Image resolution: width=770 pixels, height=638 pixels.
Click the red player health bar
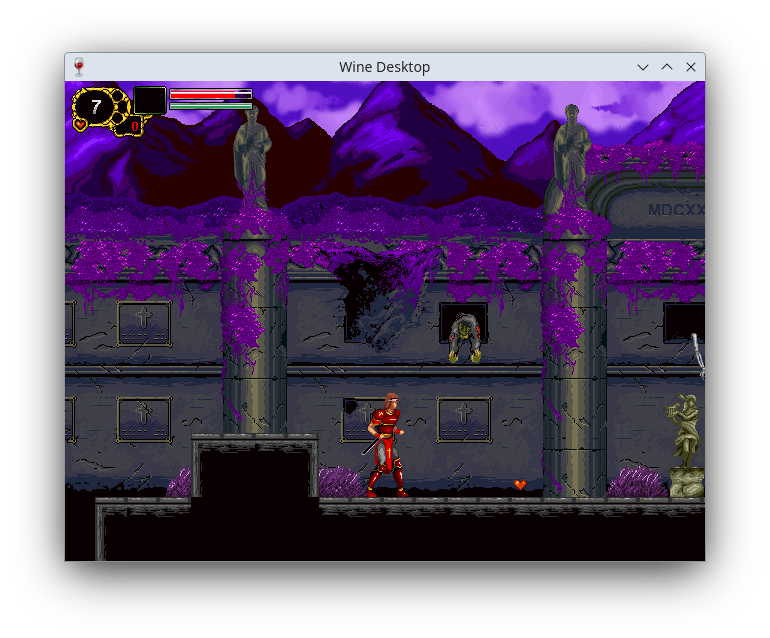(x=210, y=95)
